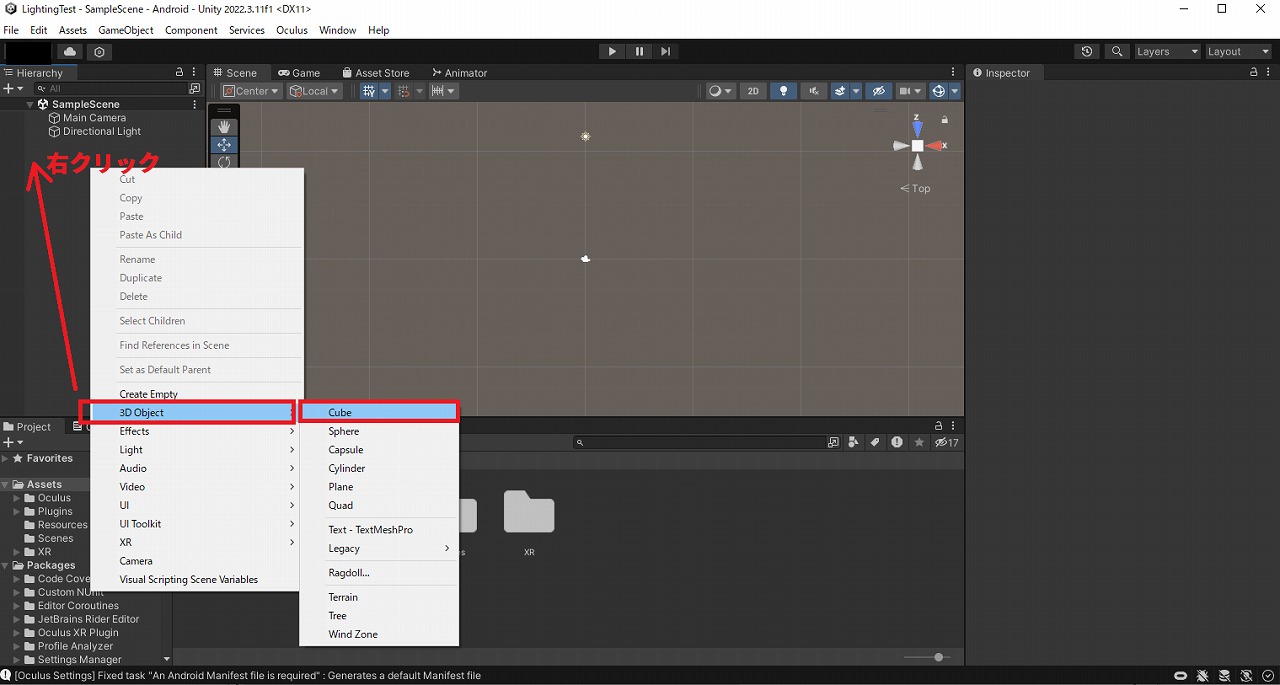Open the Layout dropdown
Image resolution: width=1280 pixels, height=685 pixels.
point(1237,52)
